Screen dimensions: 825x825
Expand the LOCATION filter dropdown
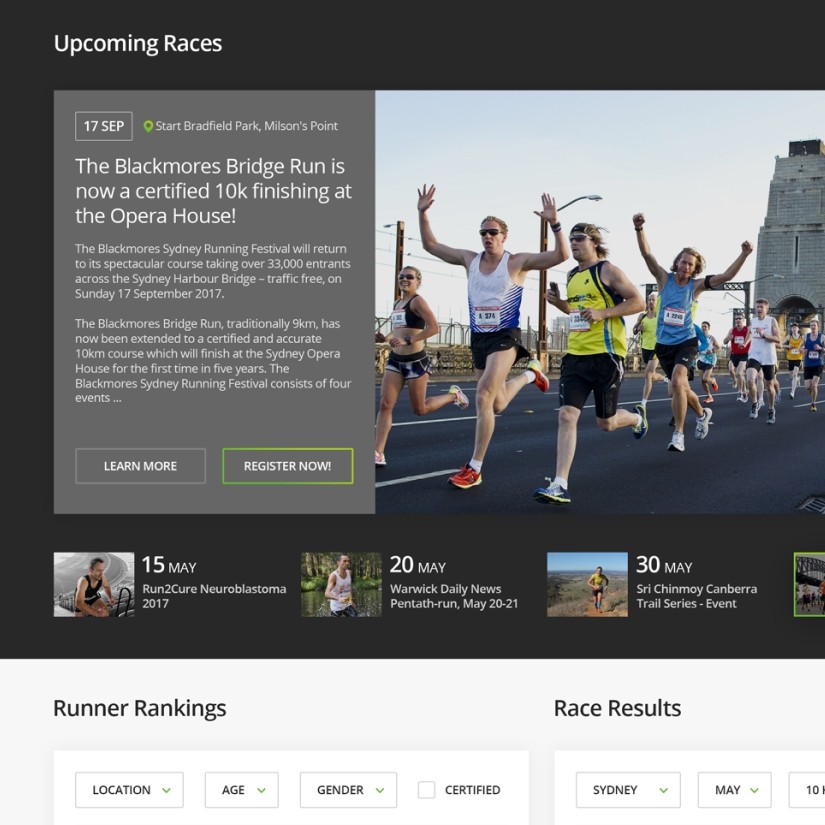[x=129, y=790]
